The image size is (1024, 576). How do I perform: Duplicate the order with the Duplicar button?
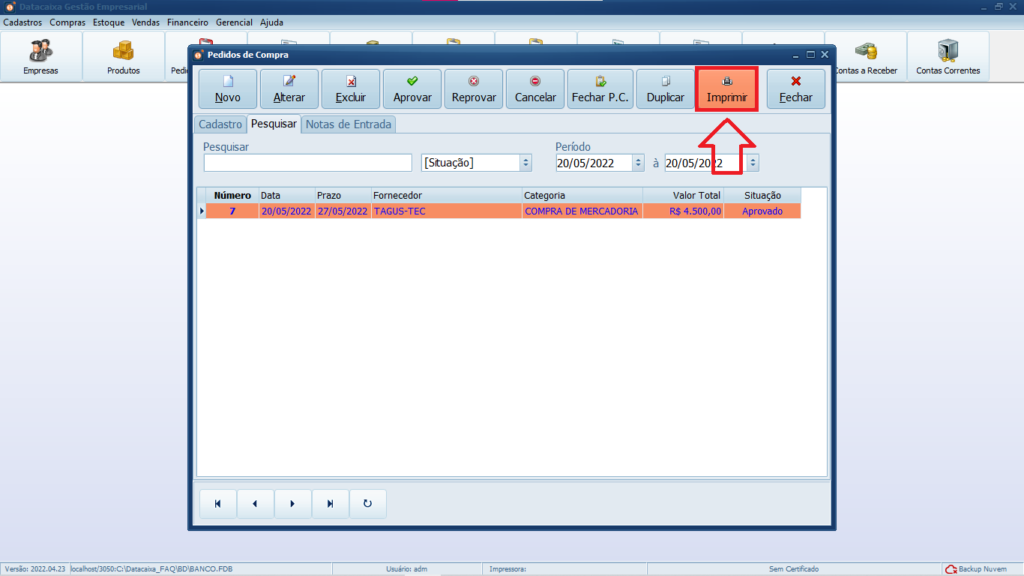pyautogui.click(x=665, y=89)
